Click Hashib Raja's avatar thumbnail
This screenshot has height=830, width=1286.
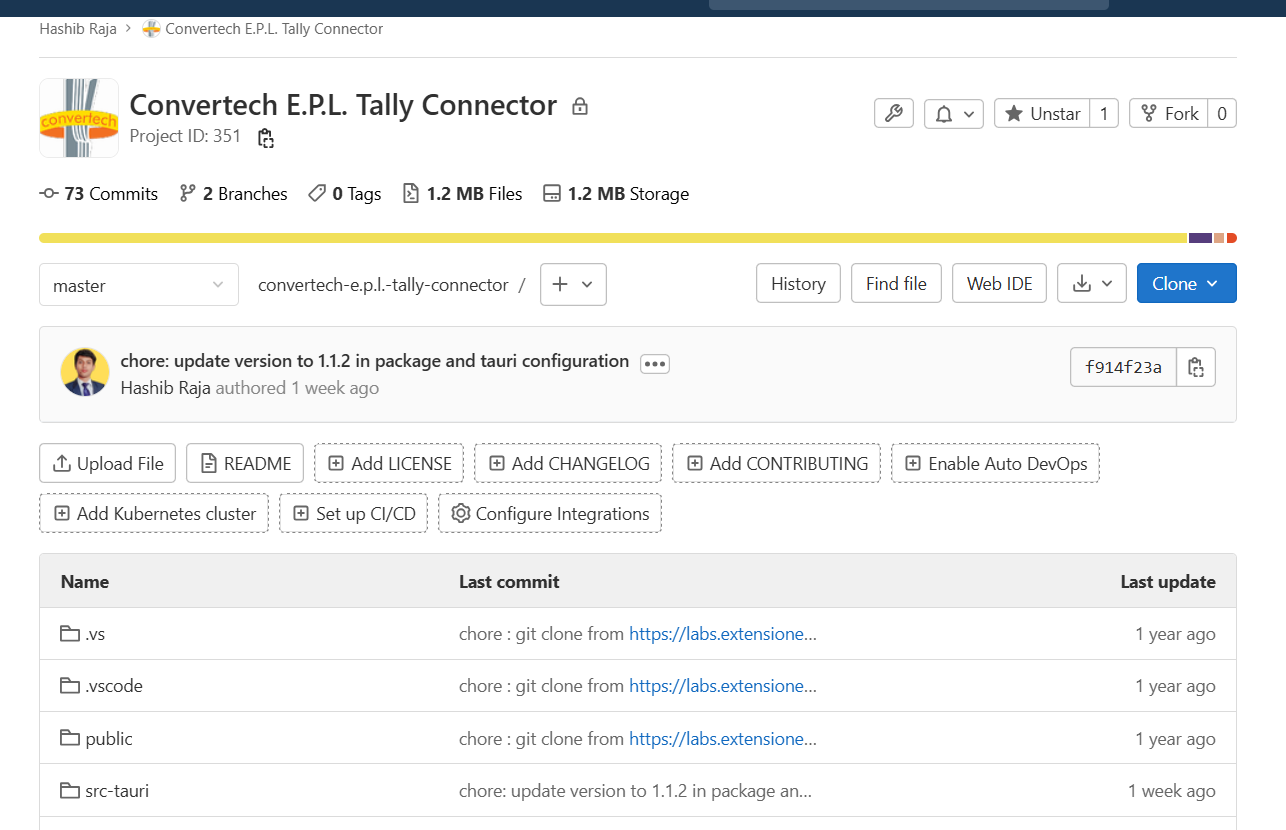coord(85,373)
